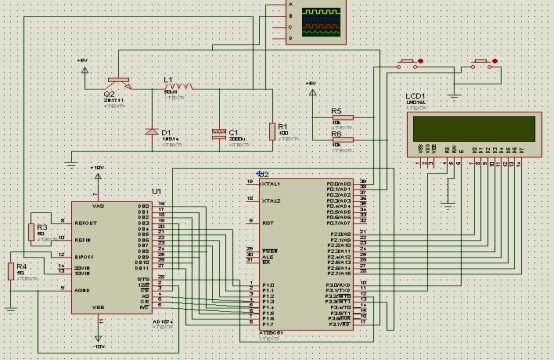Toggle the right push button switch
Image resolution: width=554 pixels, height=360 pixels.
click(481, 64)
